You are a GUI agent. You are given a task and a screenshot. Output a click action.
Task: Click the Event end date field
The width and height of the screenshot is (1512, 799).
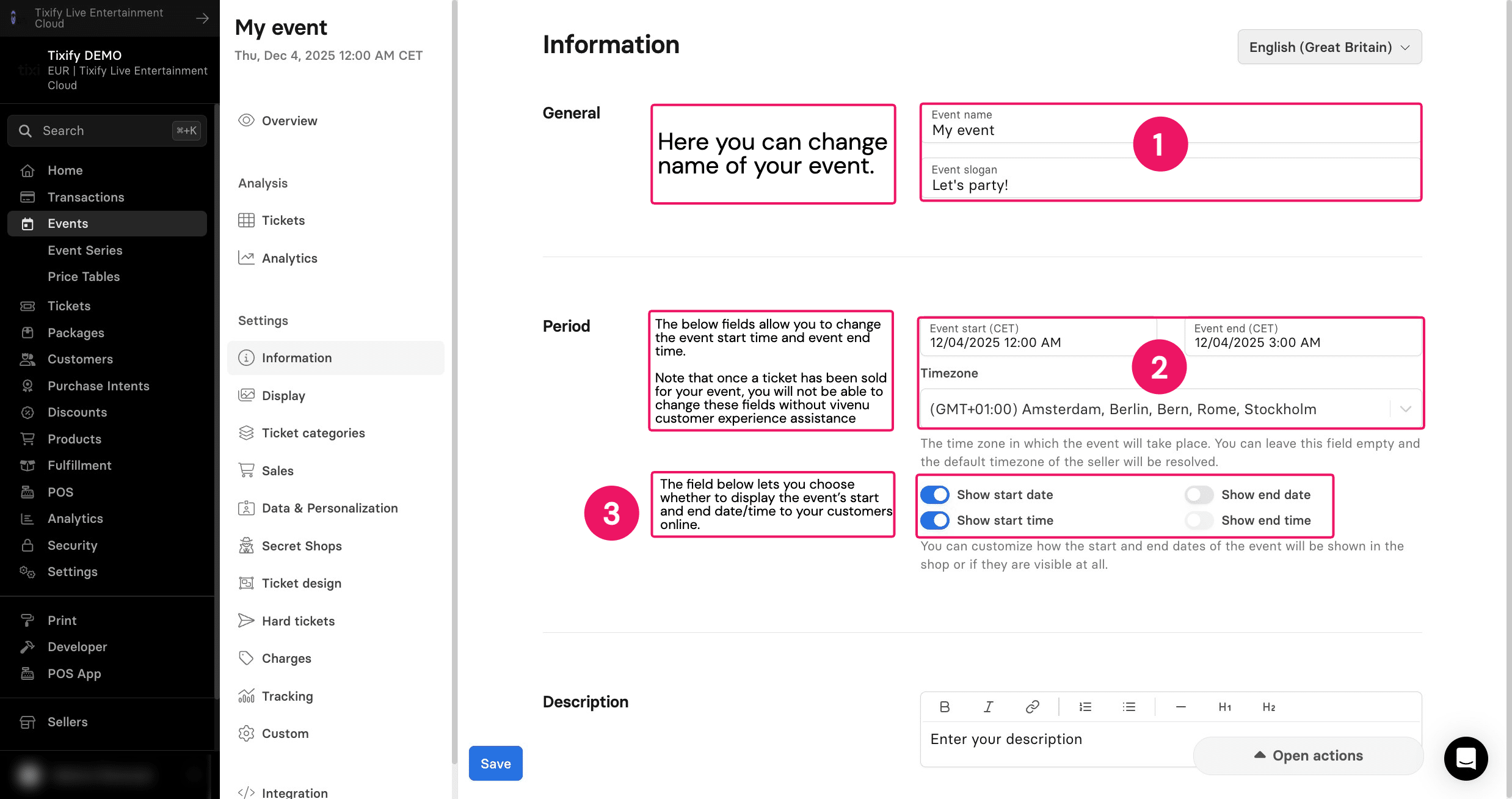pyautogui.click(x=1303, y=337)
